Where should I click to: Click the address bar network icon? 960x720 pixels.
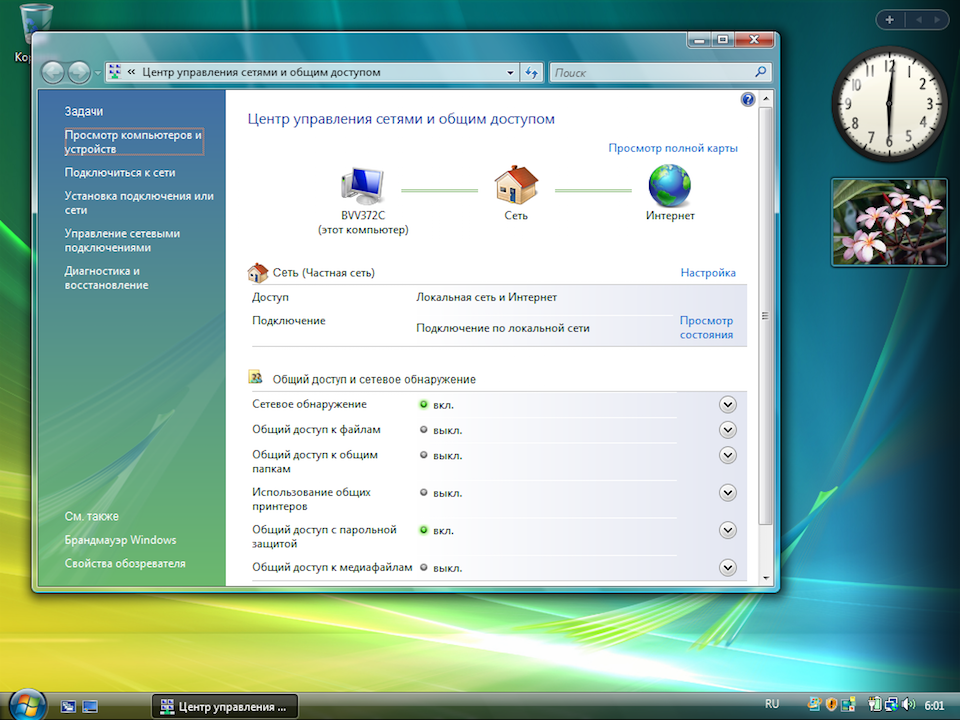tap(114, 72)
